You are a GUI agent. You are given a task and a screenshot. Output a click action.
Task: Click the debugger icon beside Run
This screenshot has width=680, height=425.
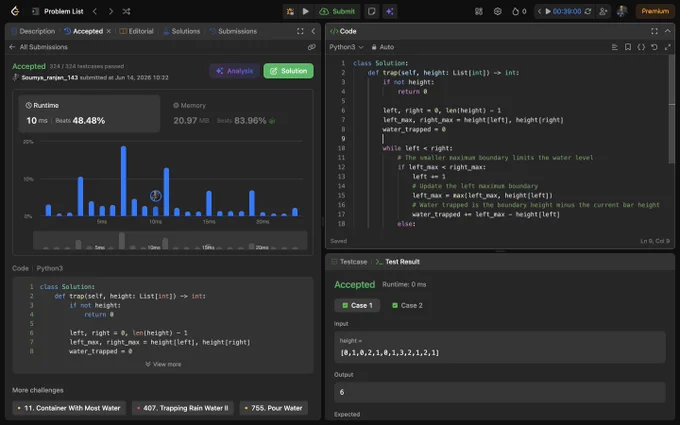[290, 11]
